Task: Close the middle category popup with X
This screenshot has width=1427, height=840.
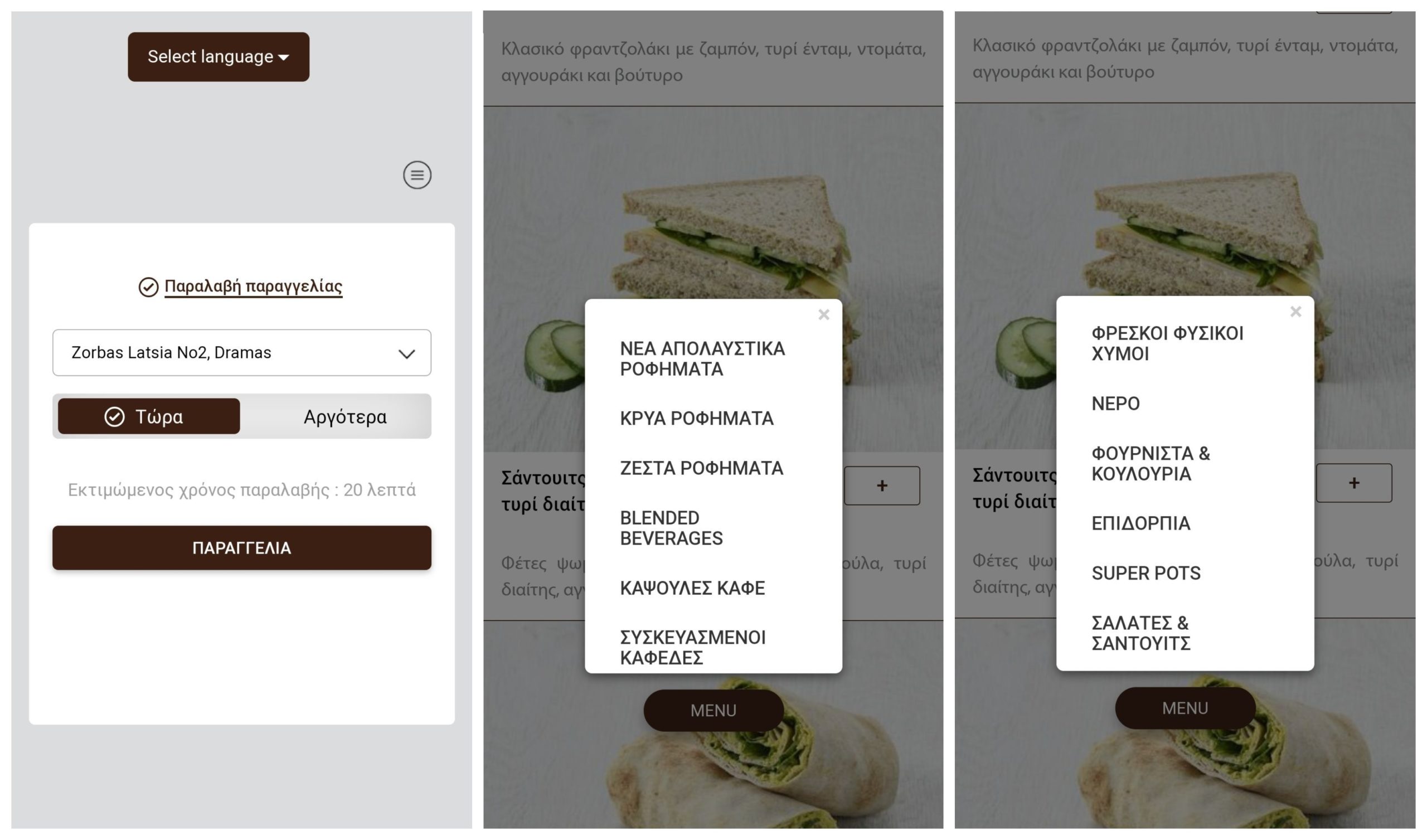Action: [824, 314]
